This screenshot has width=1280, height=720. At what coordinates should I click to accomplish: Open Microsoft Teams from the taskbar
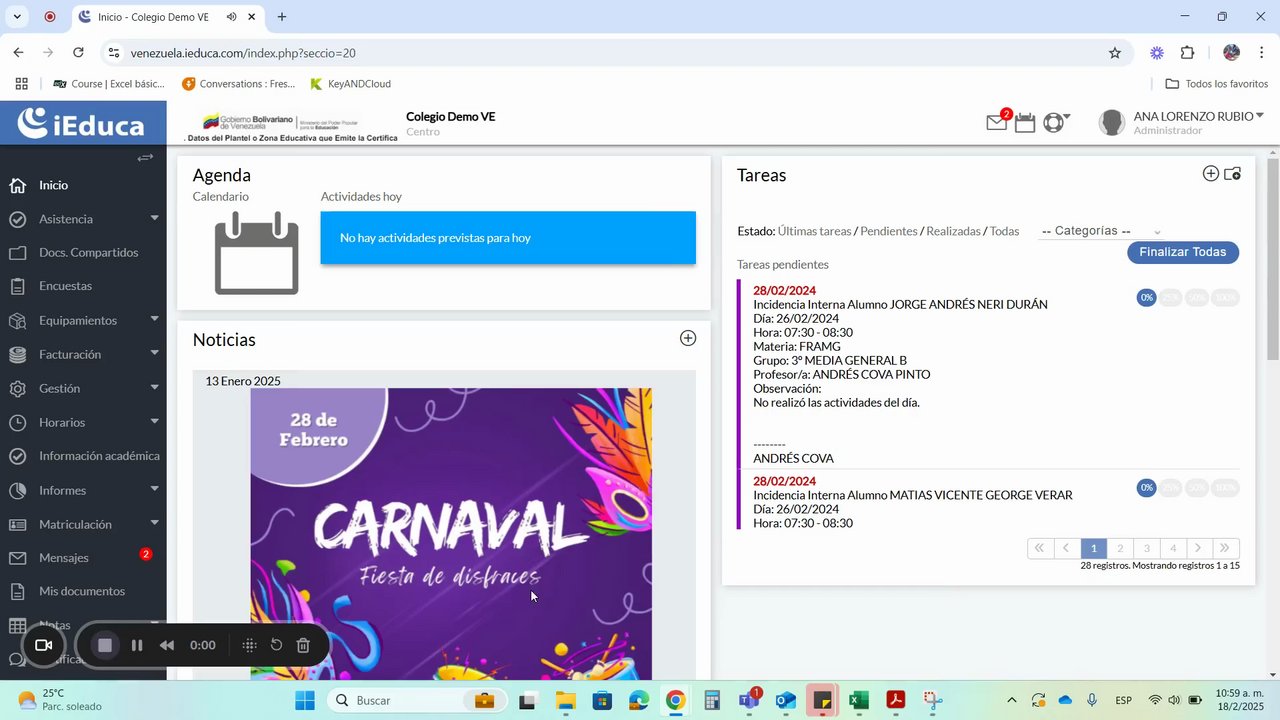[749, 700]
